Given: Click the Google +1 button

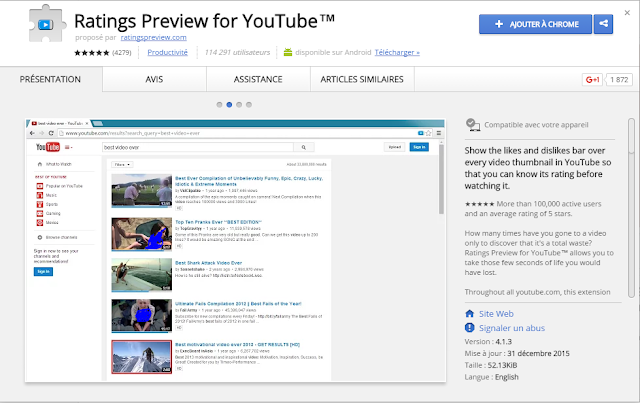Looking at the screenshot, I should [x=592, y=80].
